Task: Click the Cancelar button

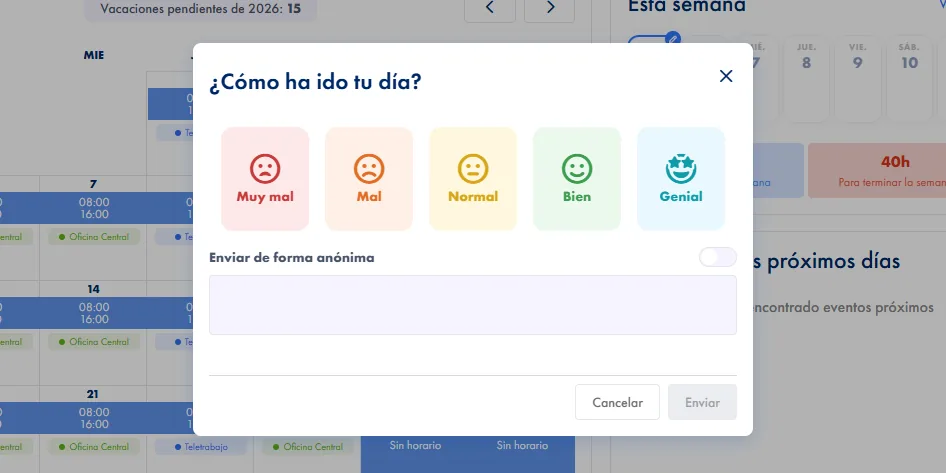Action: (617, 402)
